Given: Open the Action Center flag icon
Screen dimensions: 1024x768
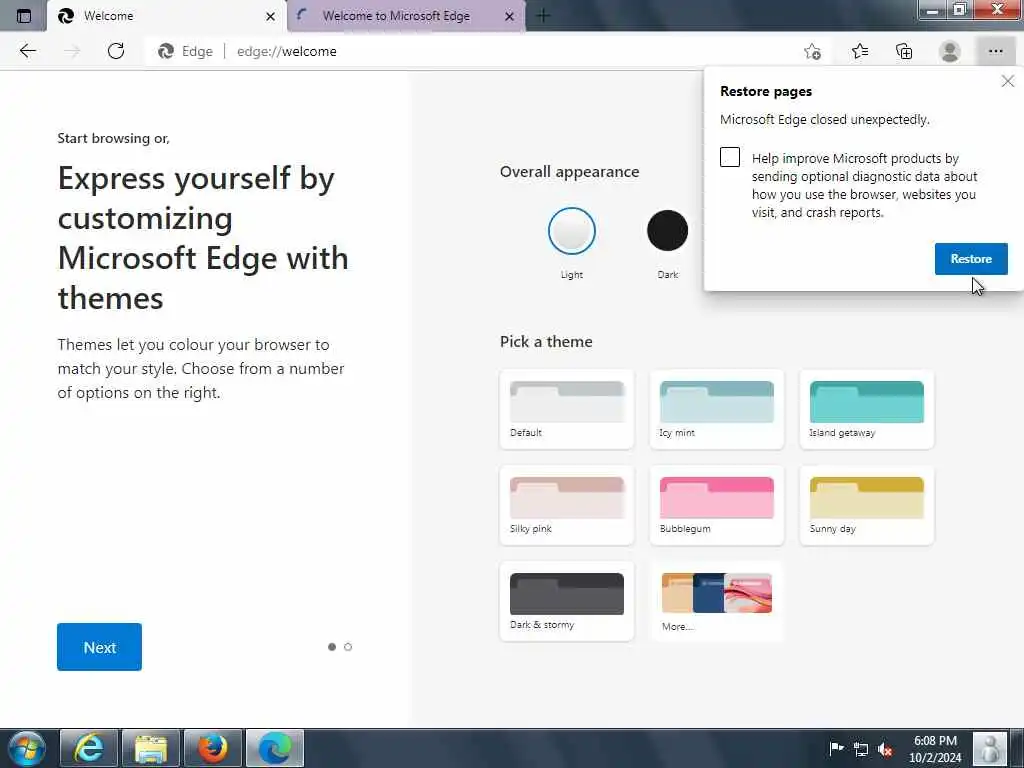Looking at the screenshot, I should 836,748.
